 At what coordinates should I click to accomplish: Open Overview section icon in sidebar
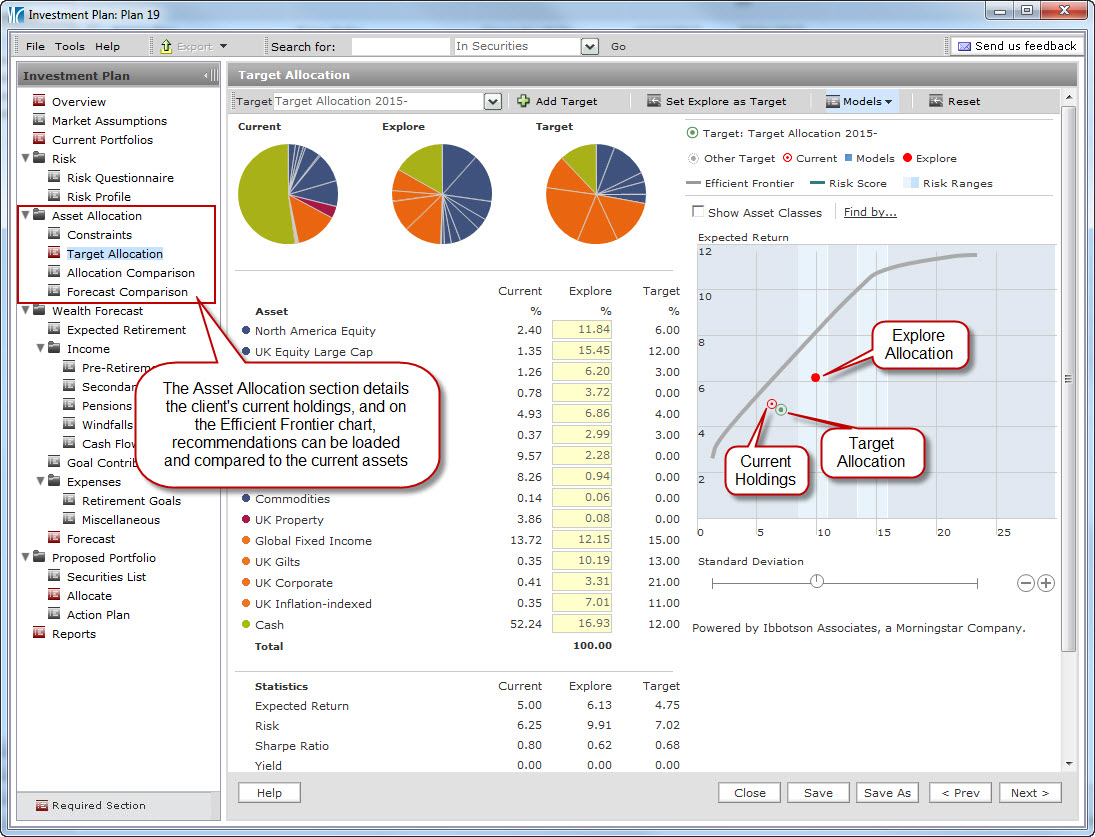click(40, 101)
